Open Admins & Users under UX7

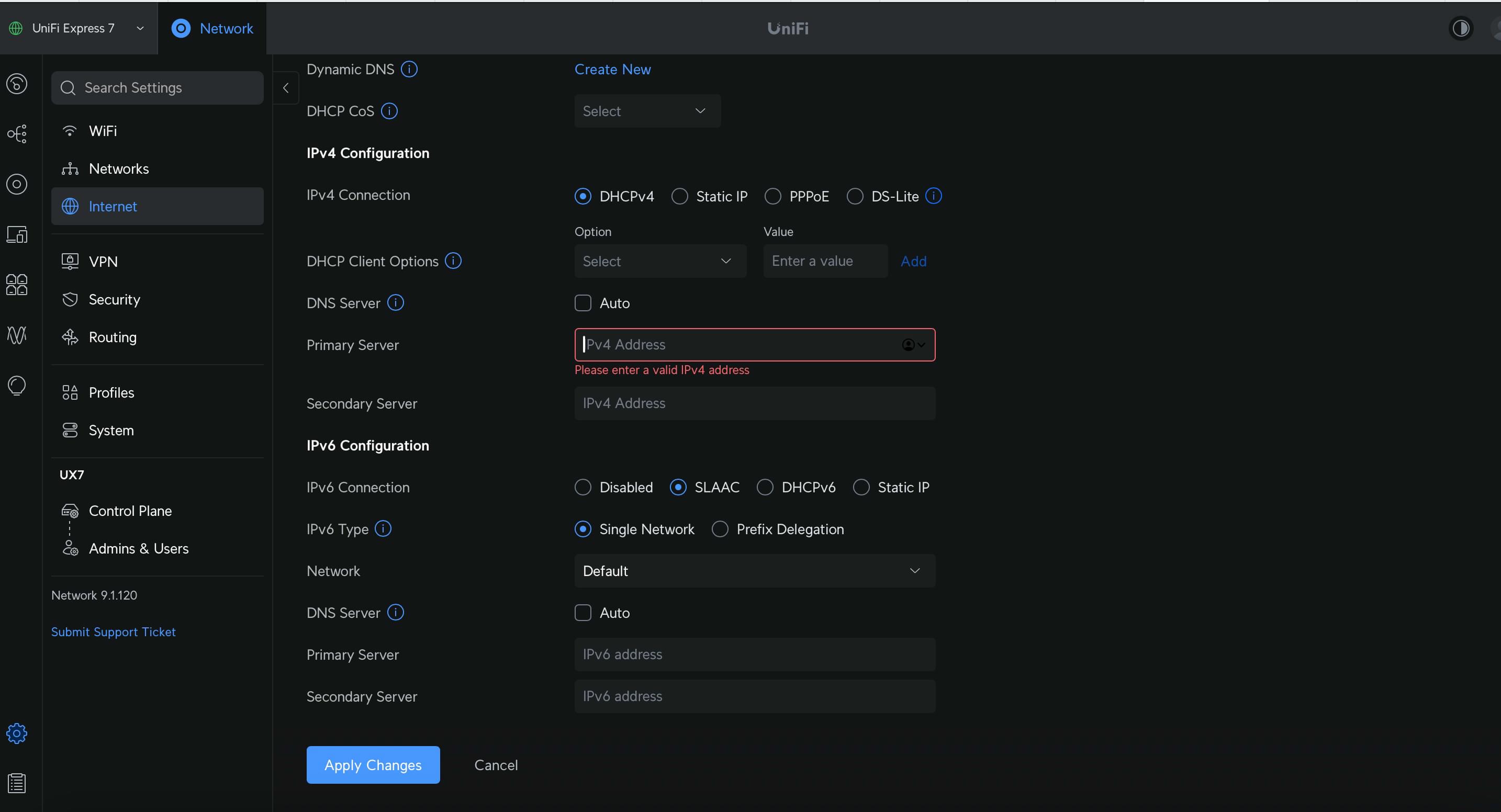(x=158, y=549)
